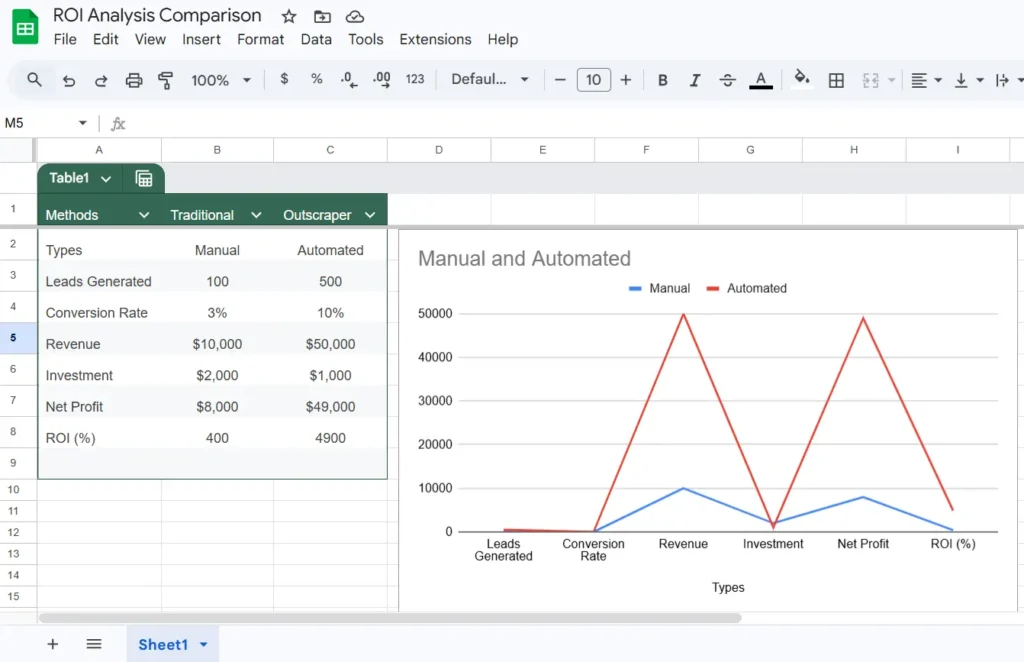Image resolution: width=1024 pixels, height=662 pixels.
Task: Print the spreadsheet
Action: click(x=133, y=80)
